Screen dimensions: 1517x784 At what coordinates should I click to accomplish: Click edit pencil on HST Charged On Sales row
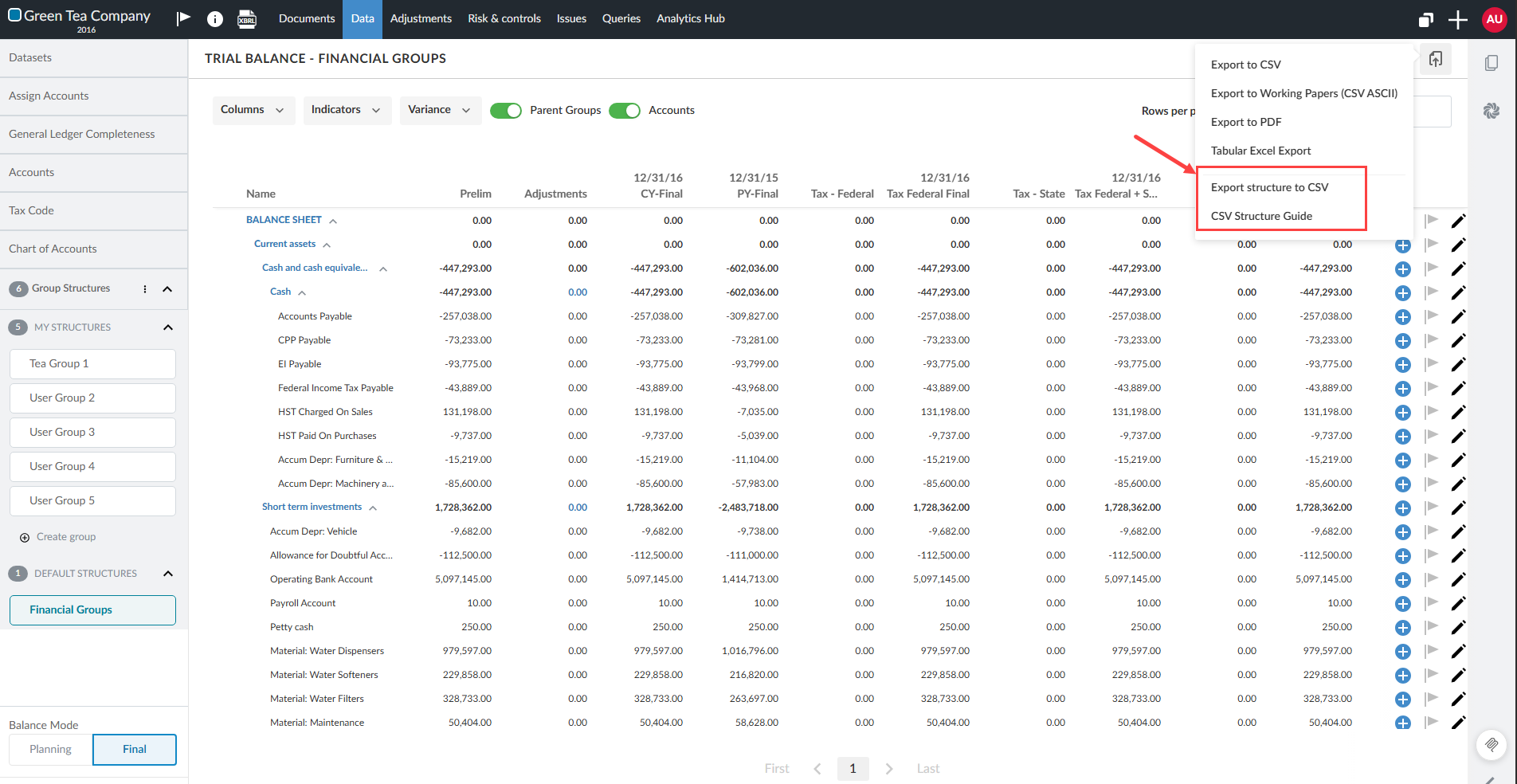coord(1458,412)
